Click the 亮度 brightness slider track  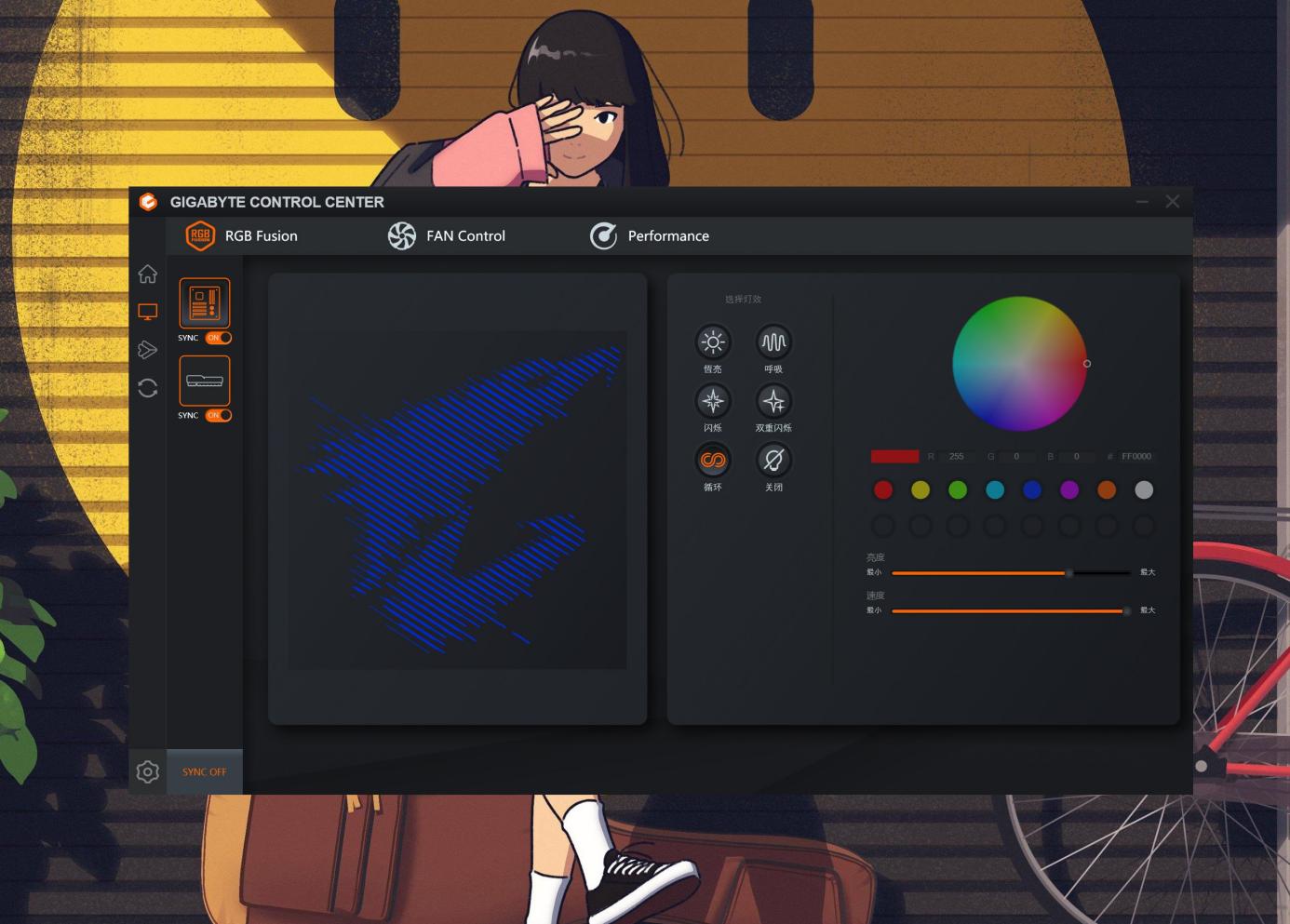click(1011, 573)
